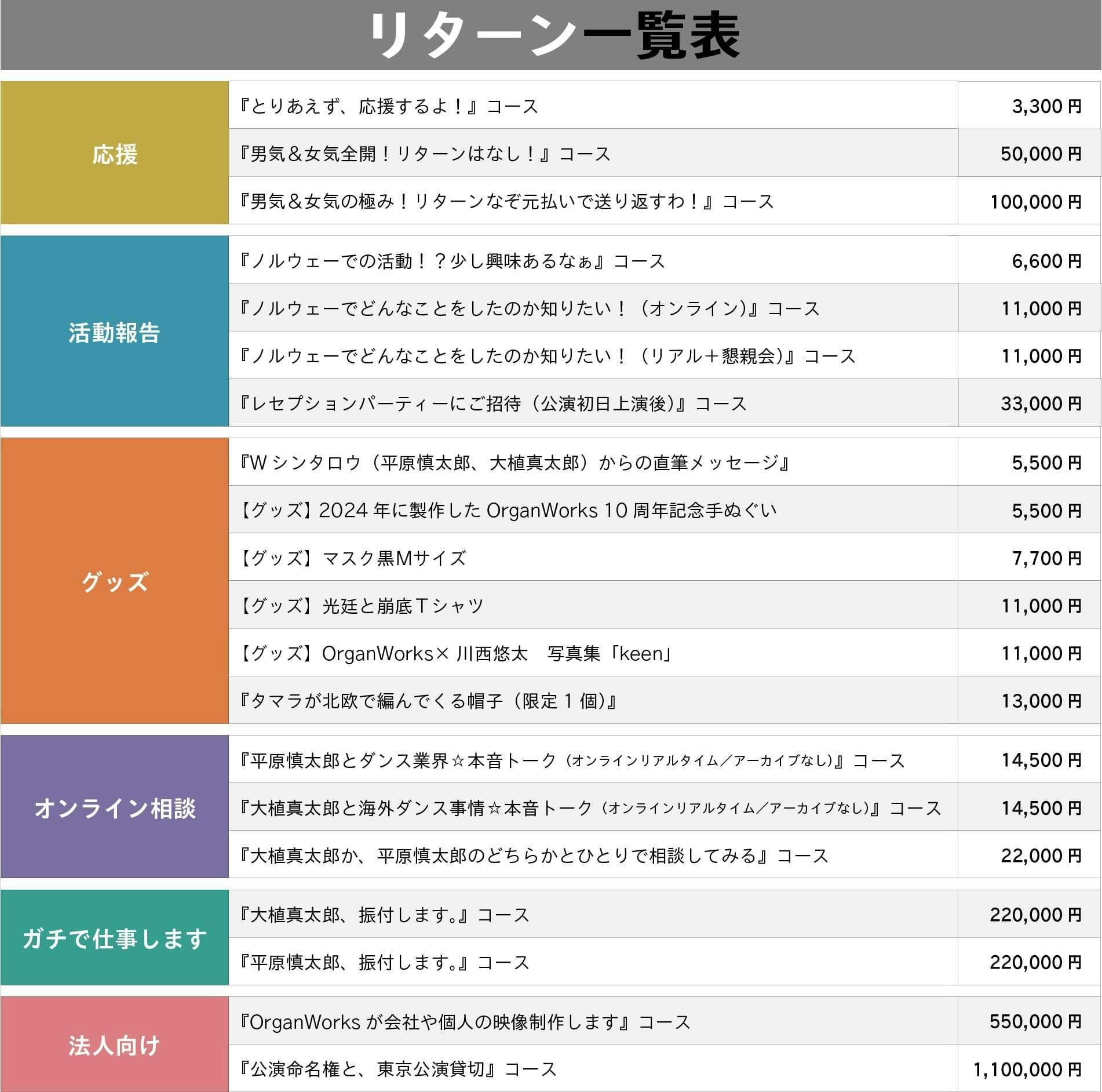The width and height of the screenshot is (1102, 1092).
Task: Select the 法人向け pink category cell
Action: (x=115, y=1044)
